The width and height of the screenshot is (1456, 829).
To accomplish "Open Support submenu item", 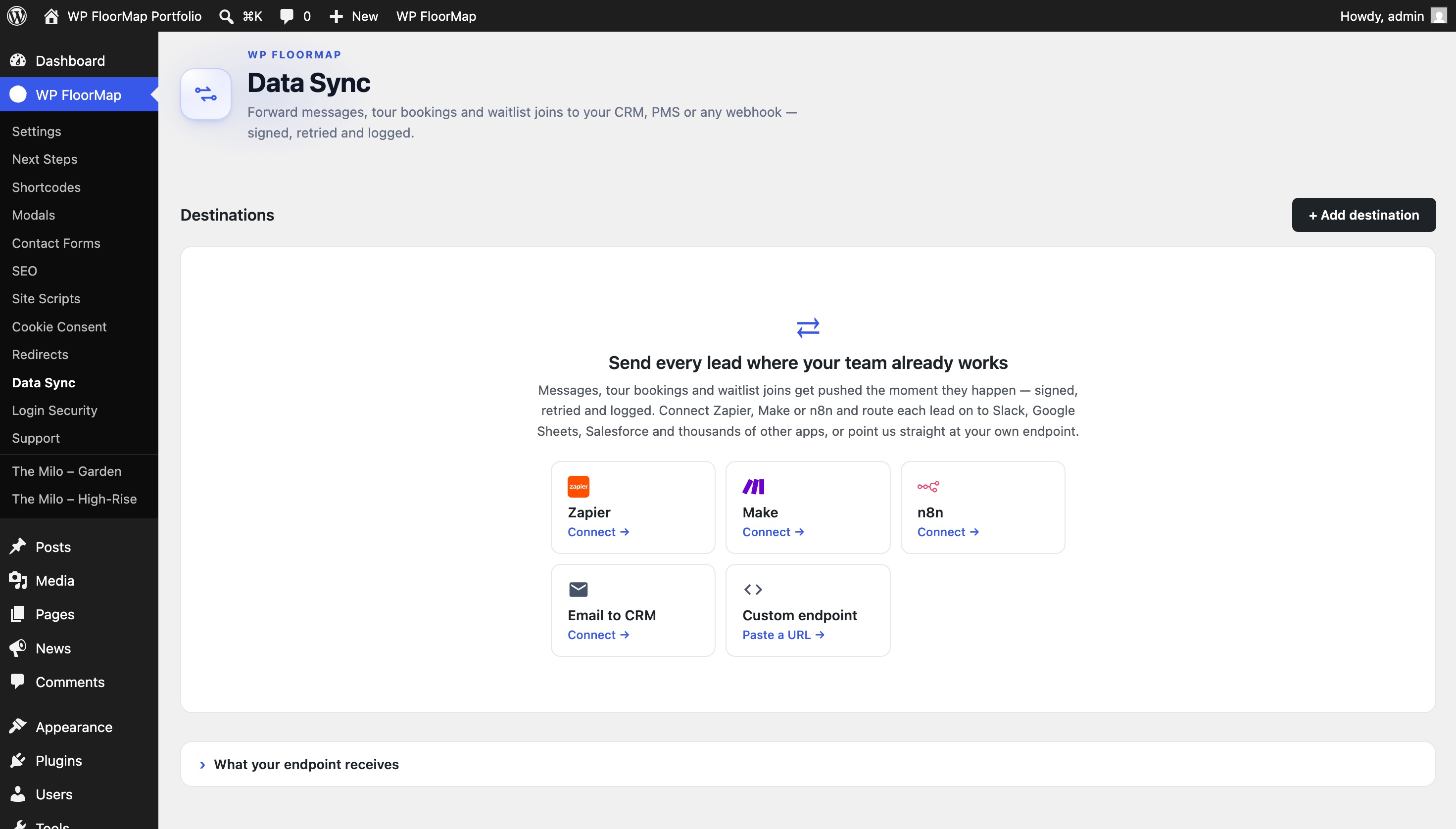I will click(x=36, y=438).
